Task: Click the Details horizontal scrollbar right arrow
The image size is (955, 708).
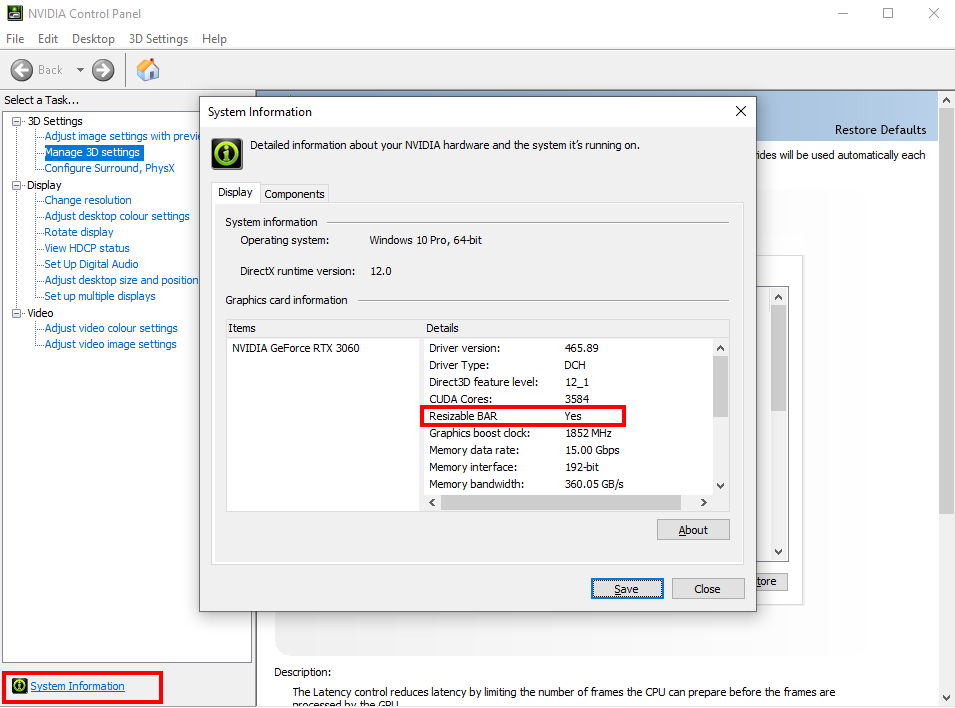Action: click(704, 502)
